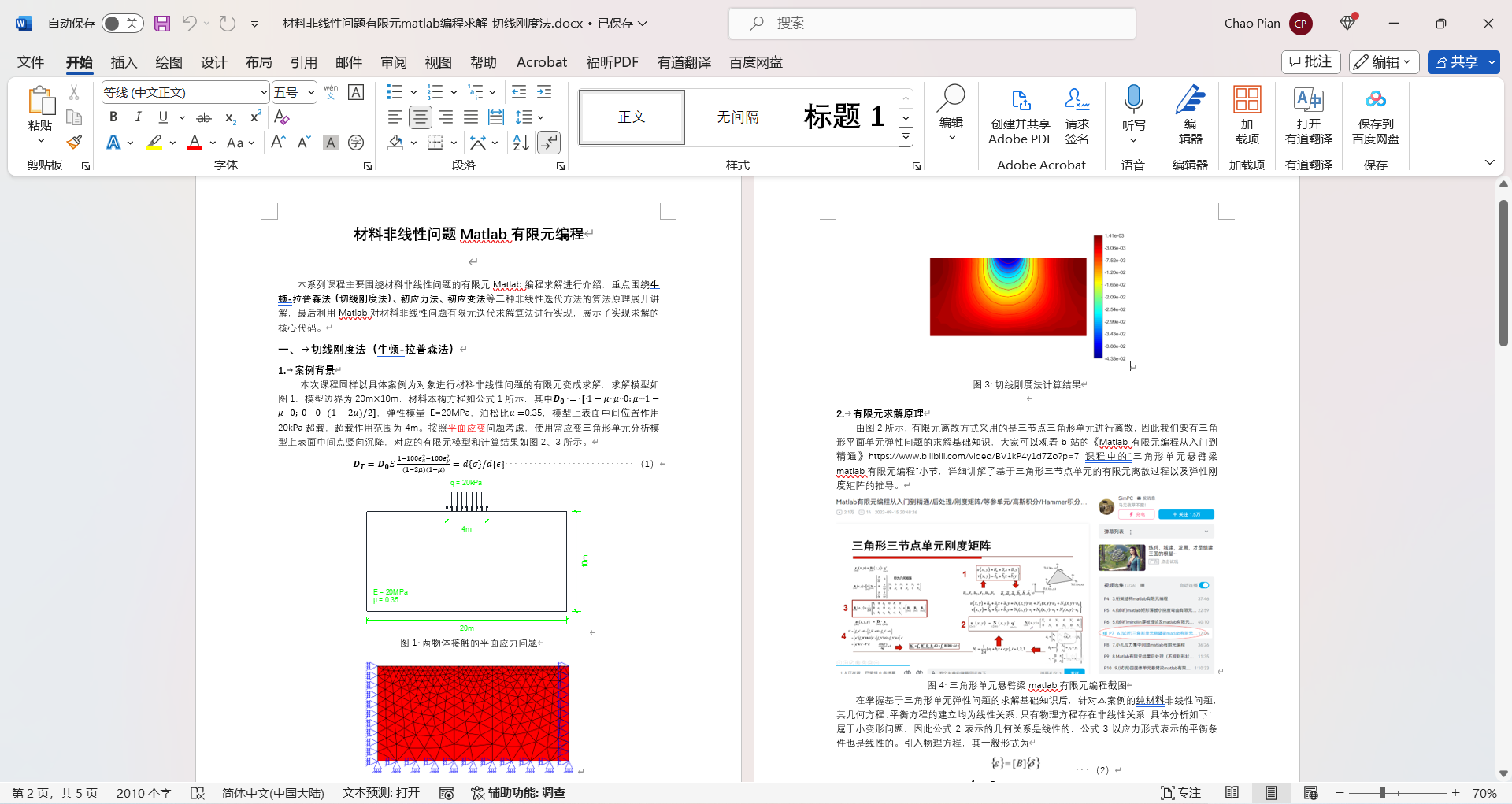The height and width of the screenshot is (804, 1512).
Task: Click the Save to Baidu Netdisk icon
Action: [1375, 117]
